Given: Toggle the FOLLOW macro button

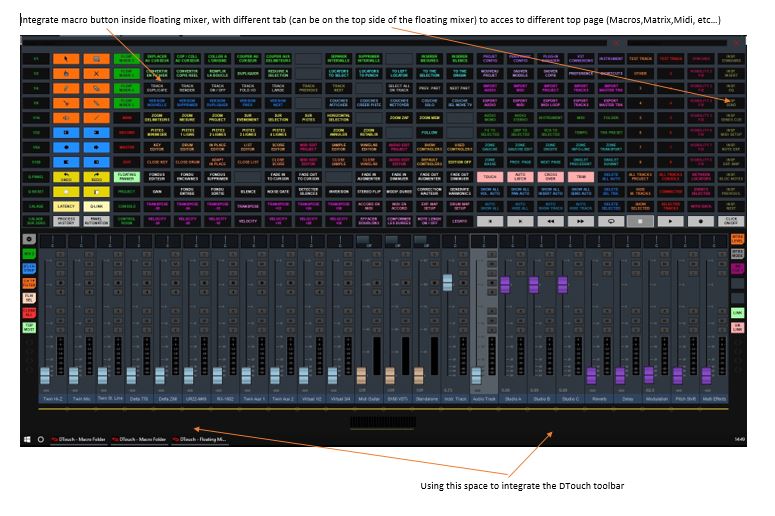Looking at the screenshot, I should [x=429, y=132].
